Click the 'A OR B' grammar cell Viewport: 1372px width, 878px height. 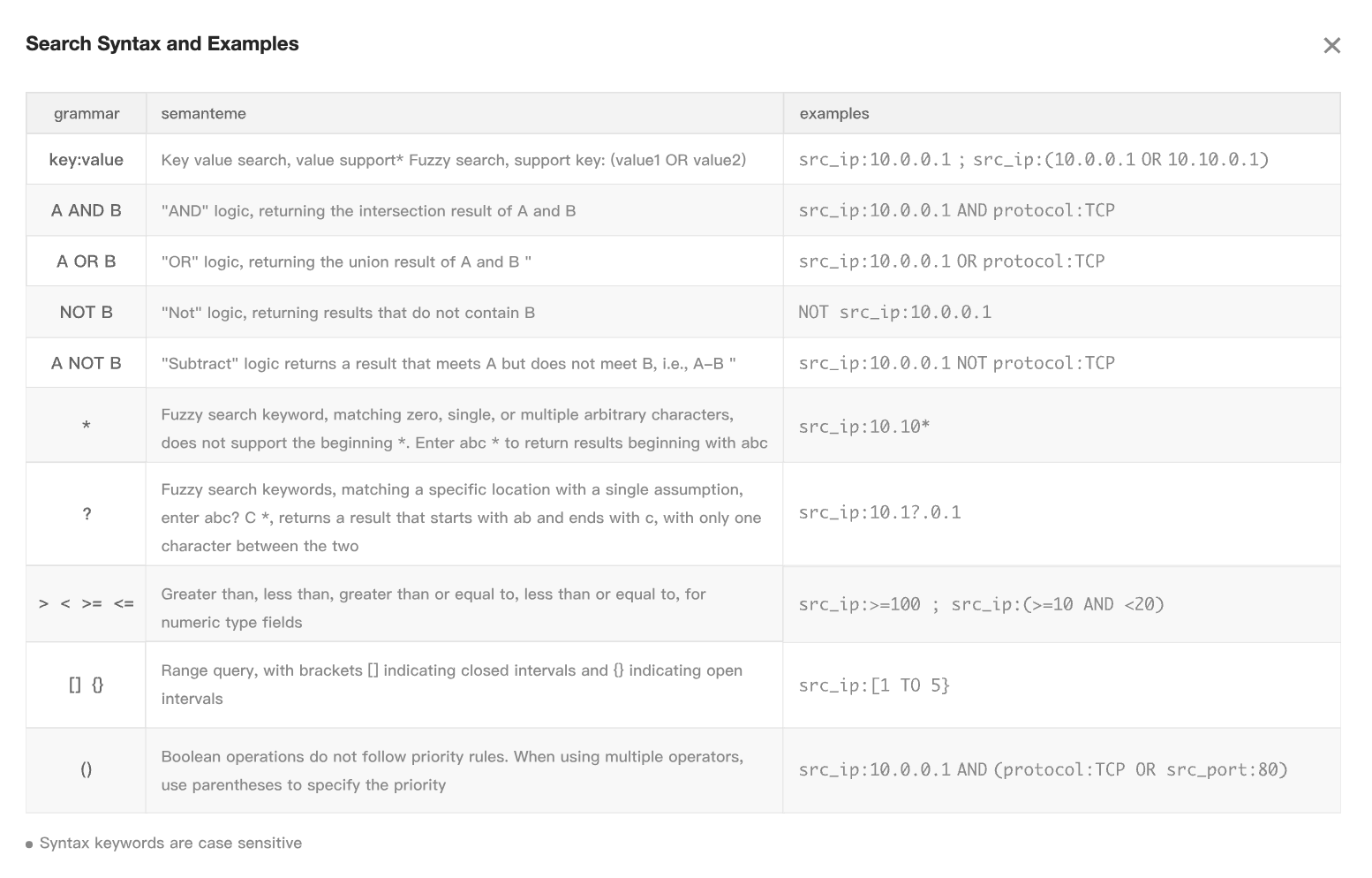pos(87,261)
